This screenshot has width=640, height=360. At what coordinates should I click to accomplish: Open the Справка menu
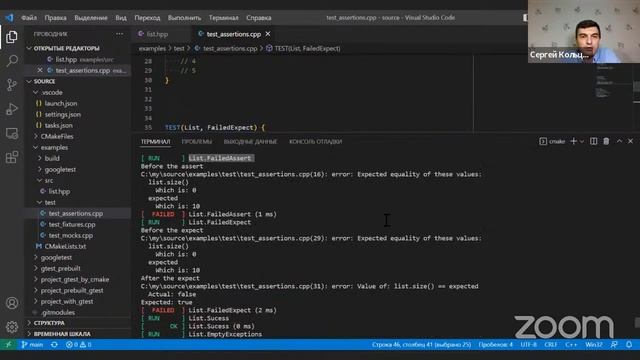258,18
